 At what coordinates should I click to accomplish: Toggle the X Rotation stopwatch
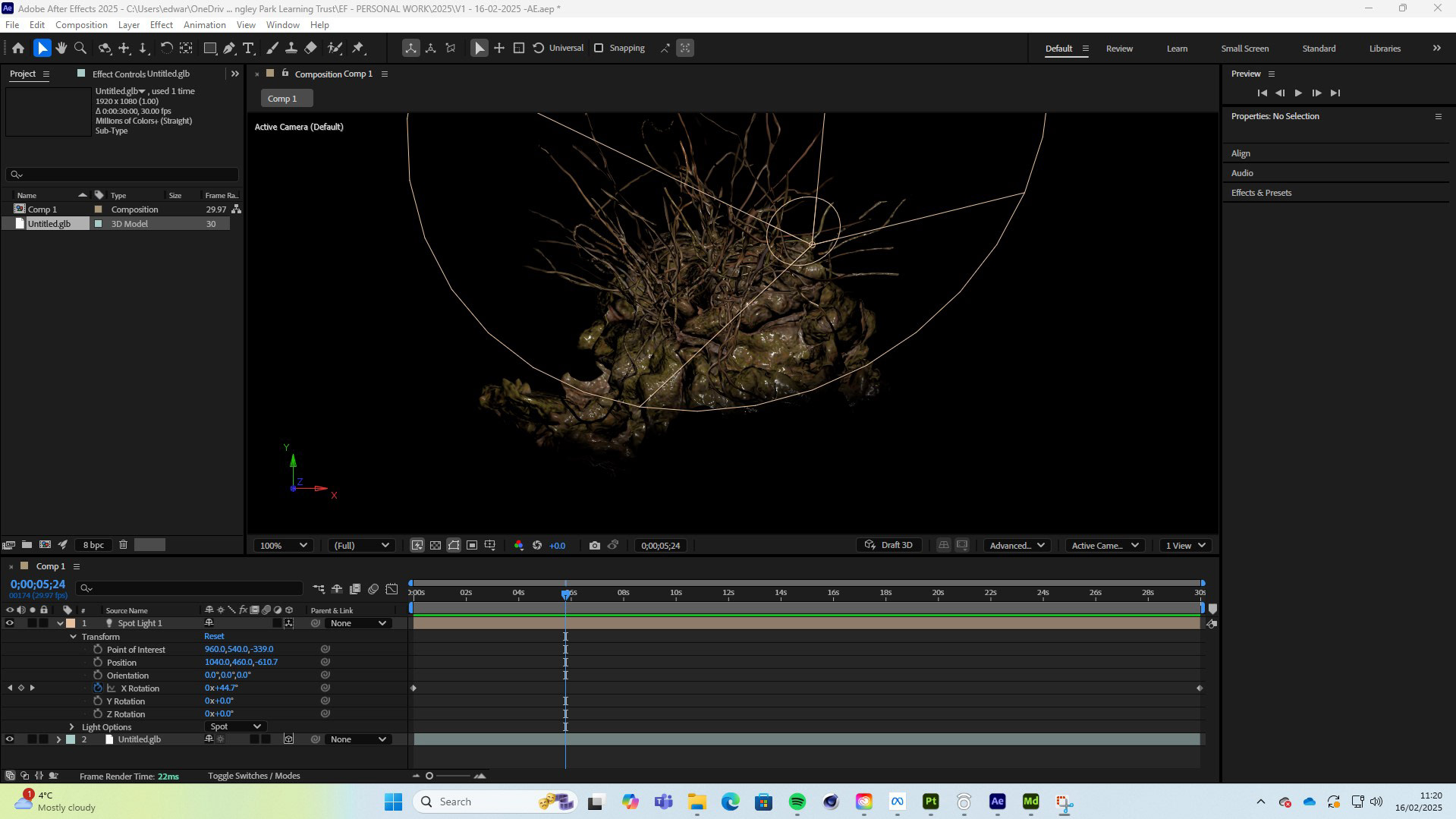click(98, 688)
